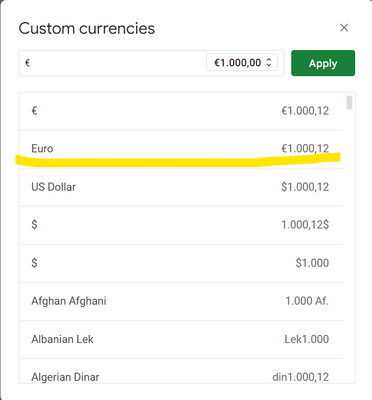Viewport: 372px width, 400px height.
Task: Choose Albanian Lek from the list
Action: tap(181, 339)
